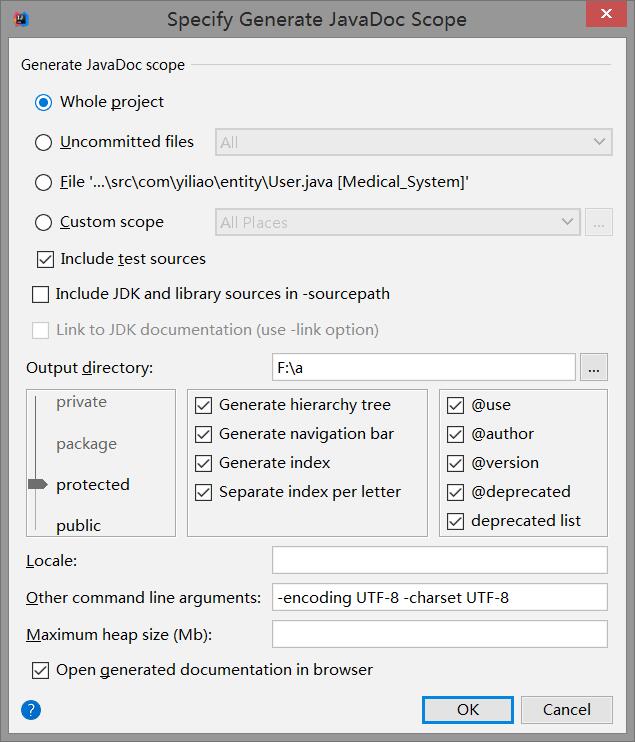Image resolution: width=635 pixels, height=742 pixels.
Task: Click the Locale input field
Action: (440, 560)
